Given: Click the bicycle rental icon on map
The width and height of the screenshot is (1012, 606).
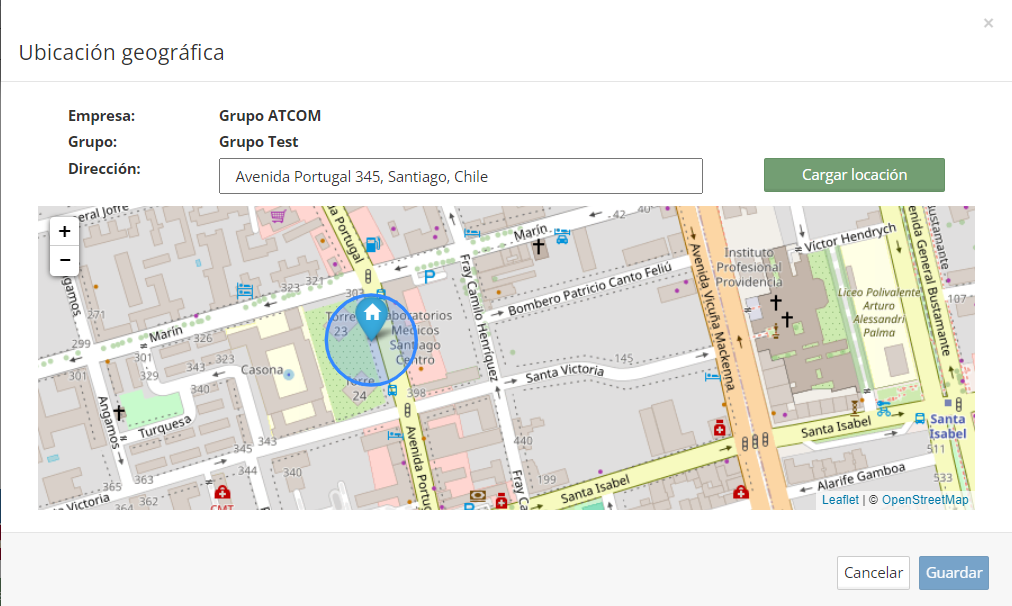Looking at the screenshot, I should (884, 408).
